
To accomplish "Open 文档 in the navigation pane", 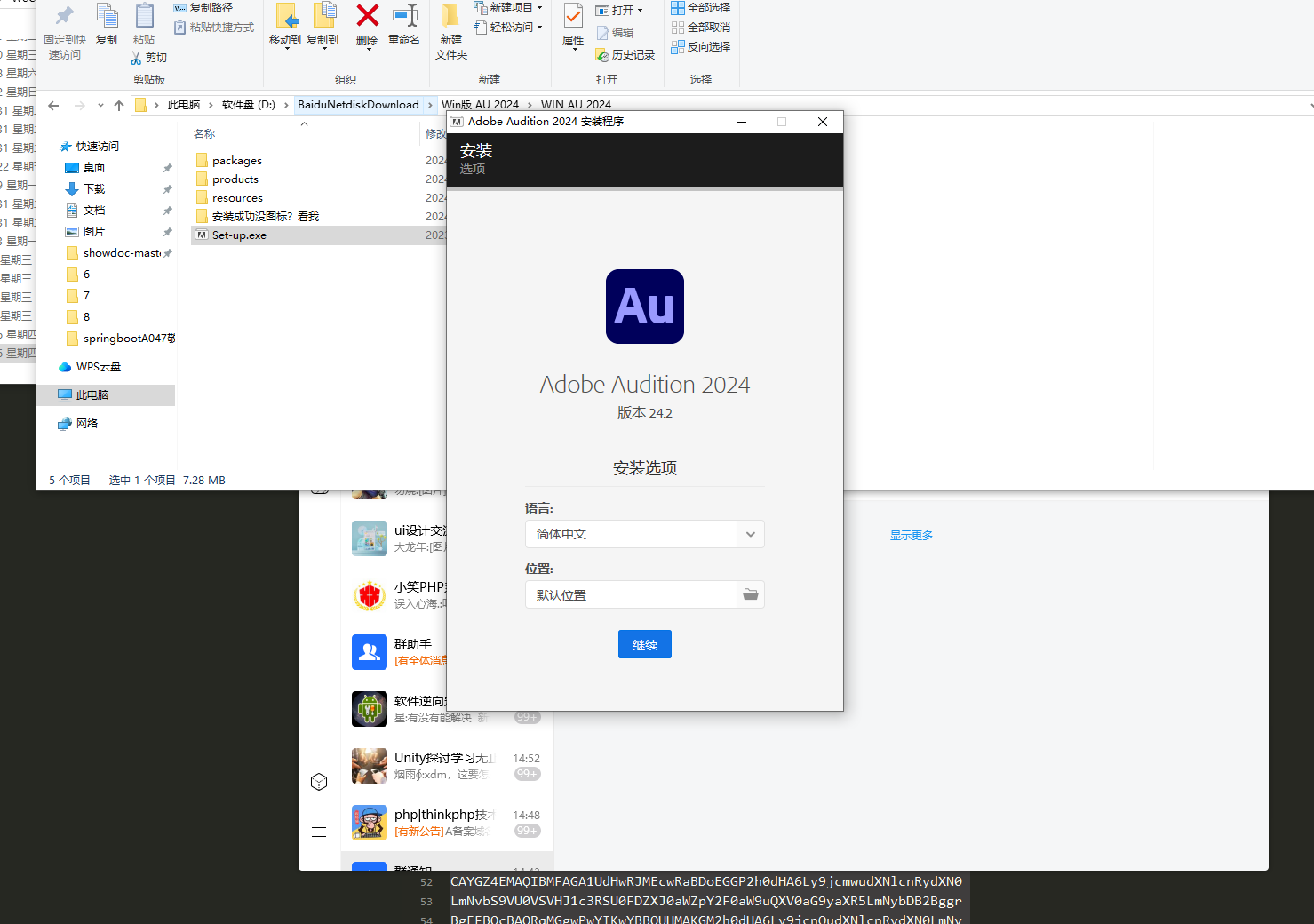I will (93, 211).
